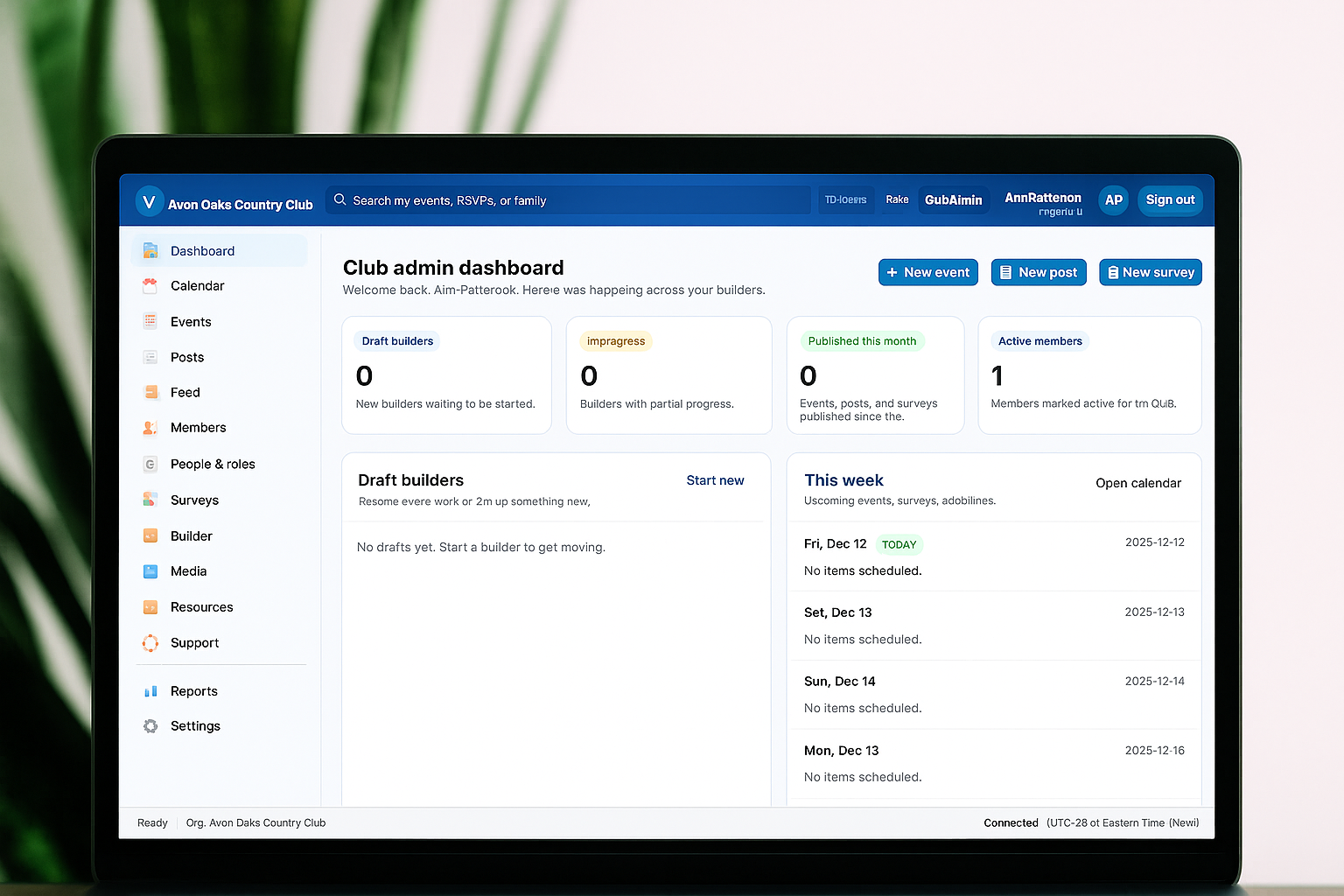The width and height of the screenshot is (1344, 896).
Task: Open calendar from the This week panel
Action: click(x=1137, y=482)
